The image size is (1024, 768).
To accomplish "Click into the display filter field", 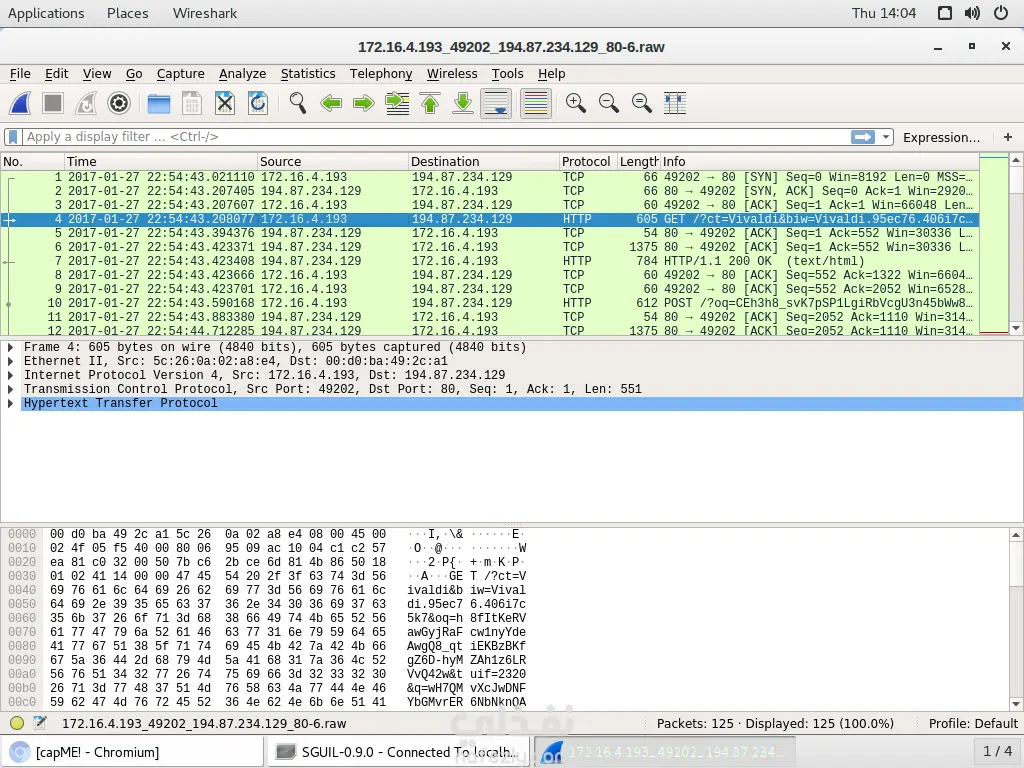I will point(436,137).
